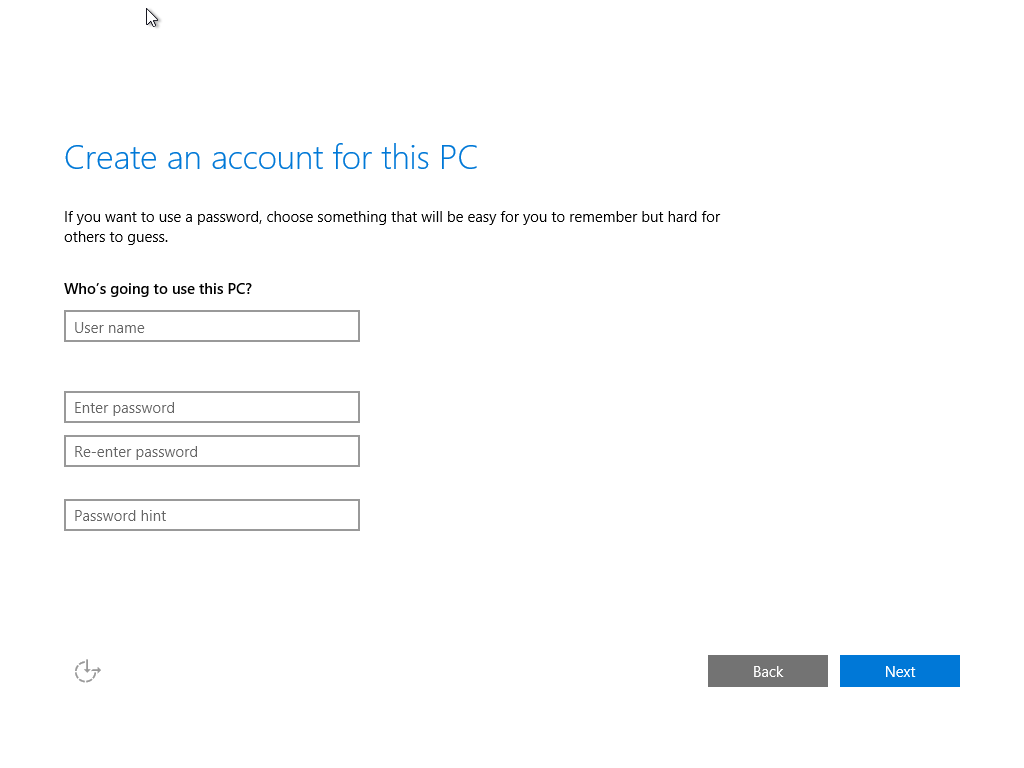Image resolution: width=1024 pixels, height=768 pixels.
Task: Click the gray Back button beside Next
Action: 767,671
